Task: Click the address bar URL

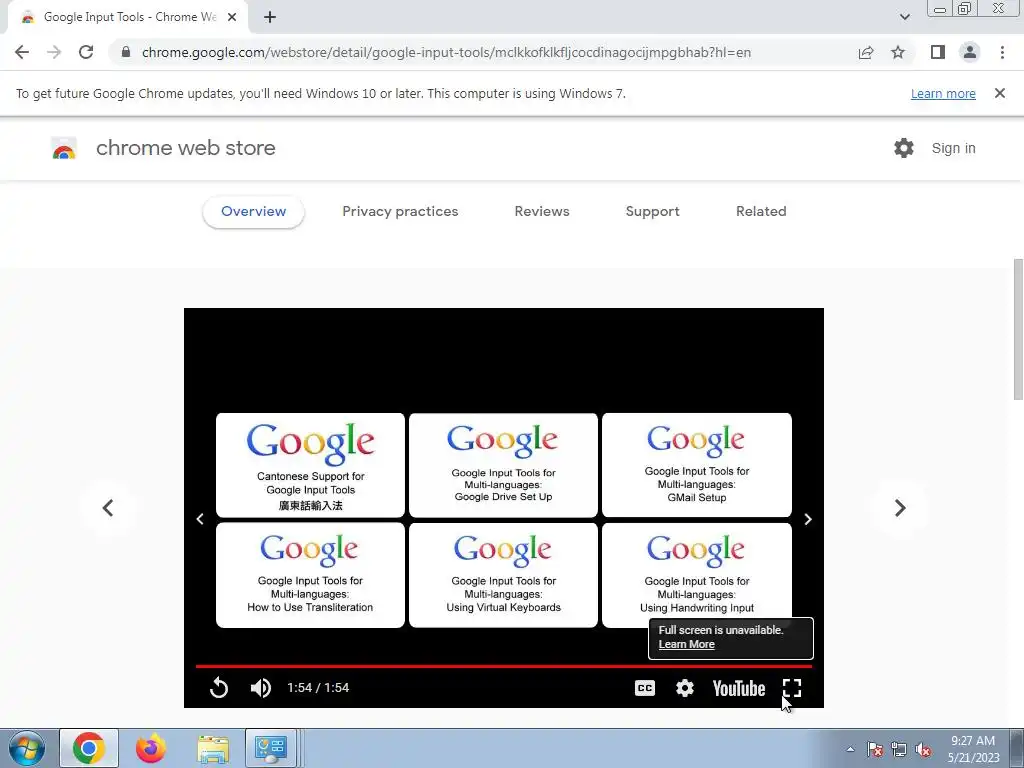Action: pyautogui.click(x=446, y=52)
